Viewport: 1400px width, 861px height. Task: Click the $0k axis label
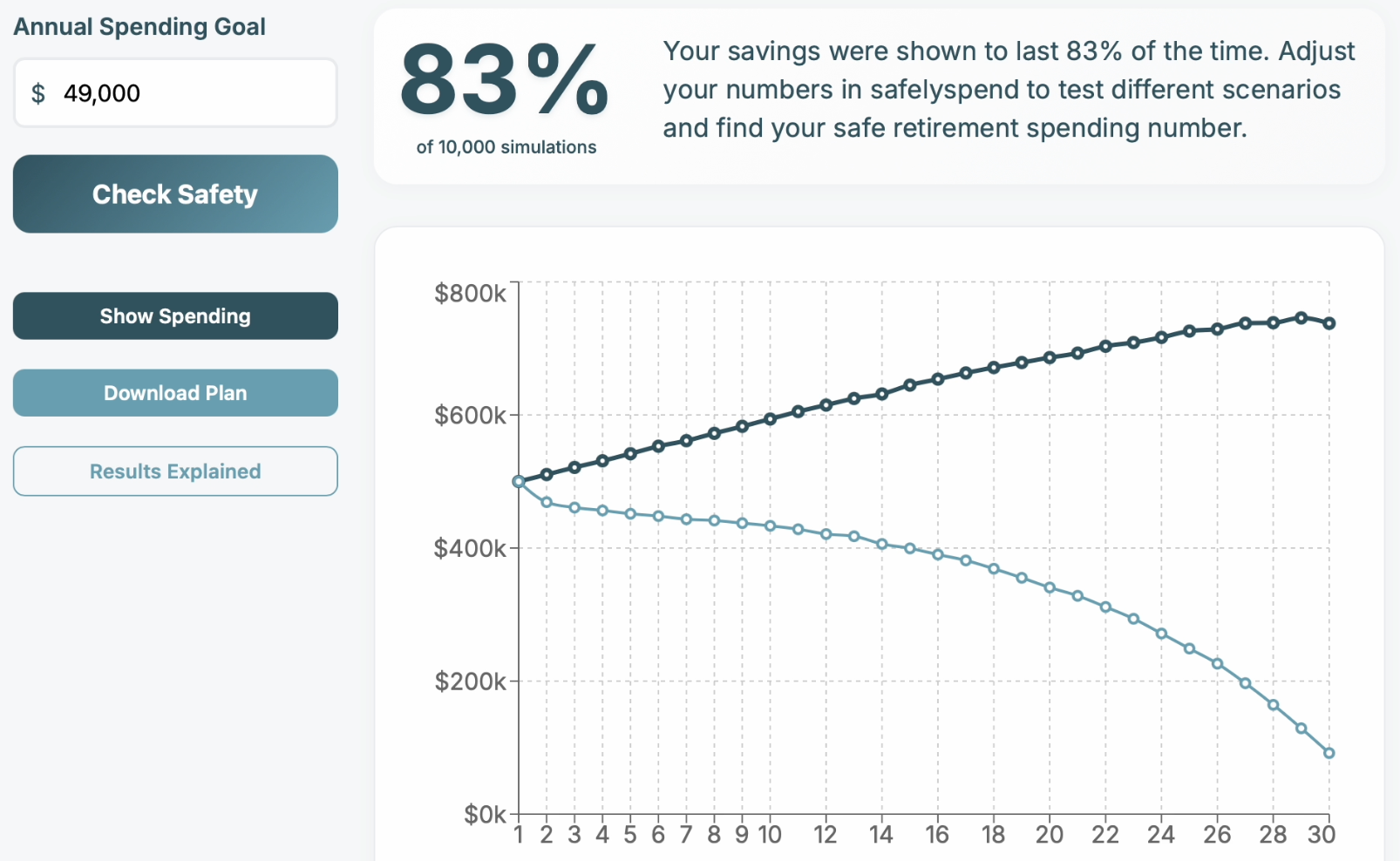point(482,814)
